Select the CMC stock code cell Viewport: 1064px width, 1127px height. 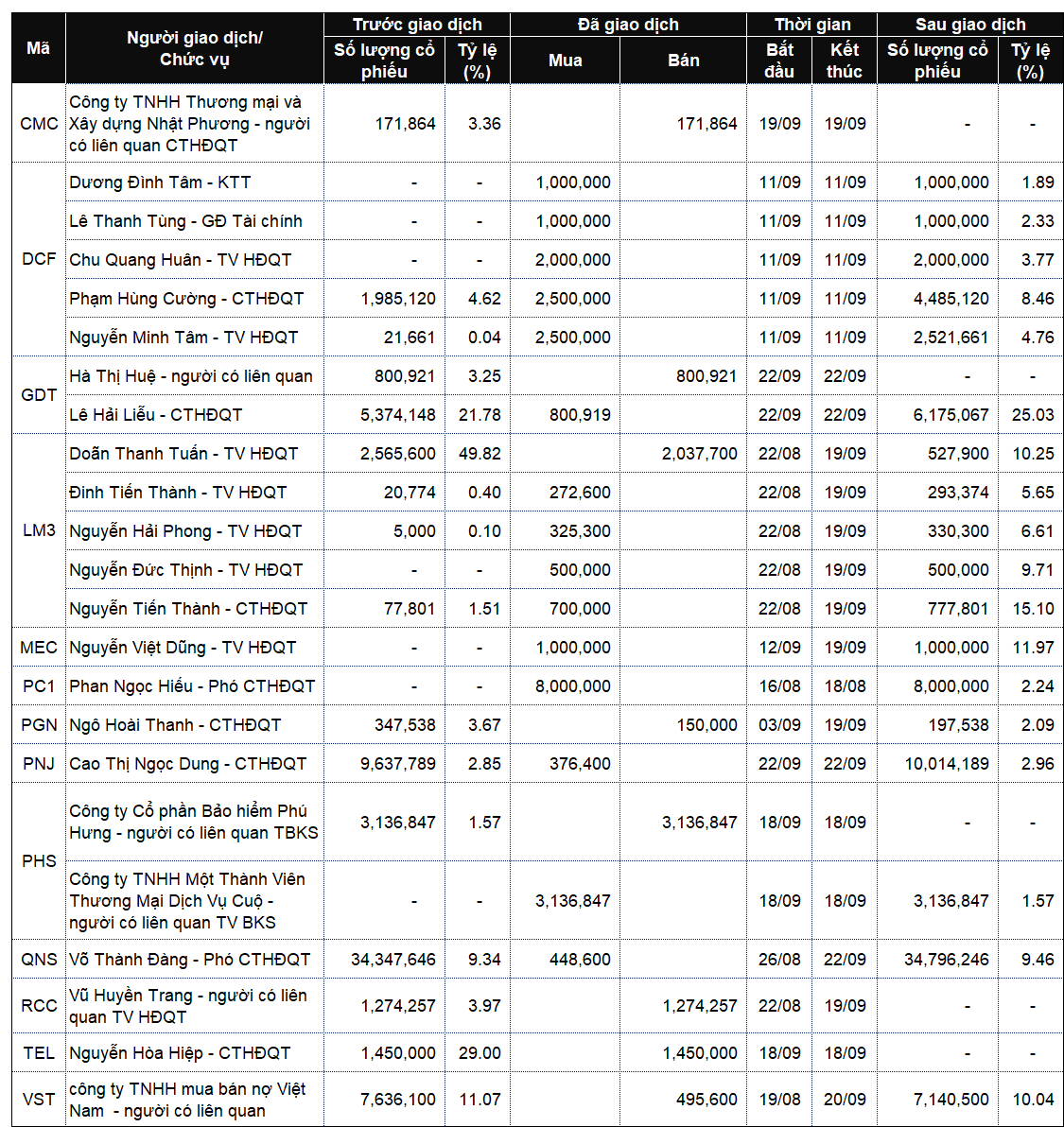tap(39, 124)
